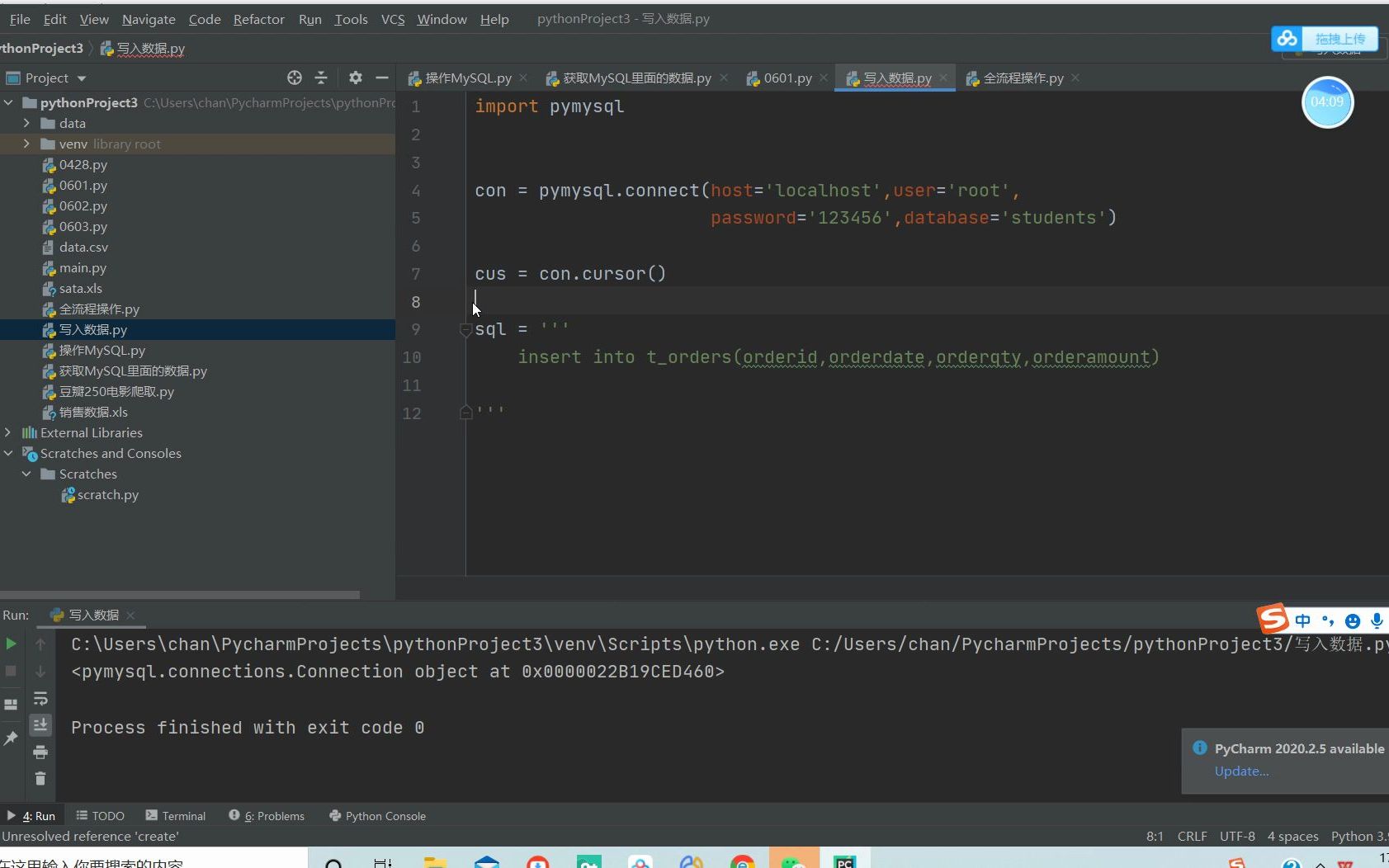Open the Project view dropdown
The image size is (1389, 868).
pos(82,78)
